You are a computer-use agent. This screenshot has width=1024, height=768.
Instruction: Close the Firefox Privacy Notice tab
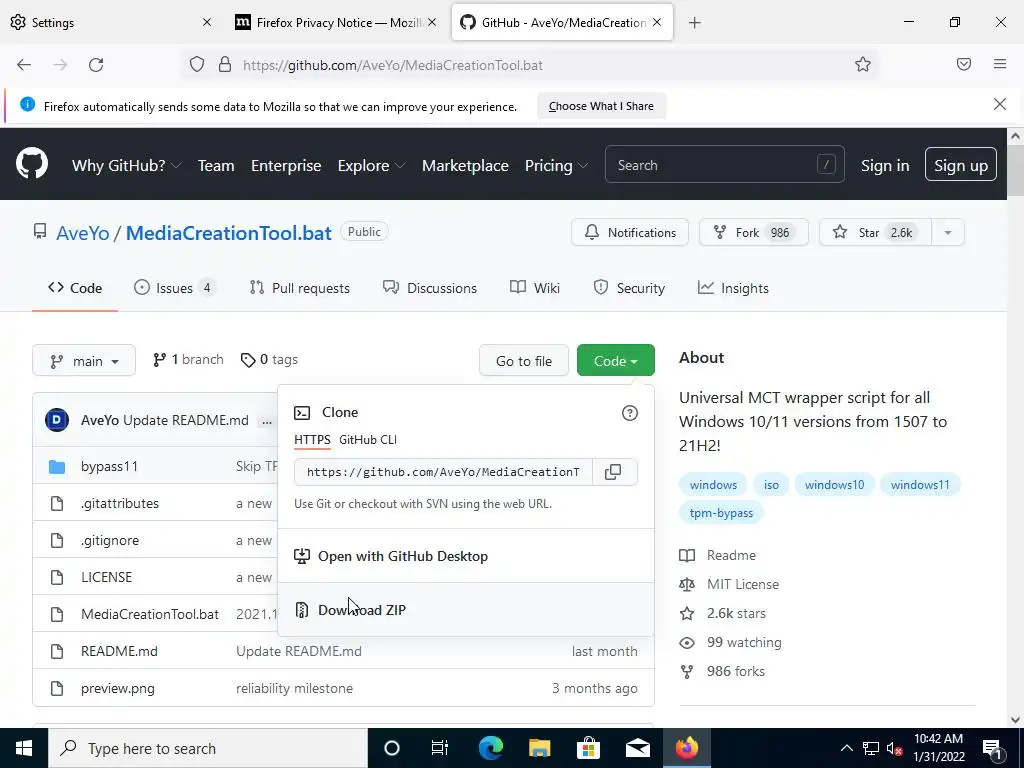[432, 22]
